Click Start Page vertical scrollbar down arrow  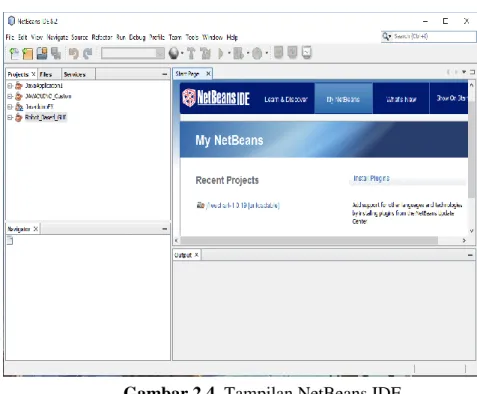(471, 231)
